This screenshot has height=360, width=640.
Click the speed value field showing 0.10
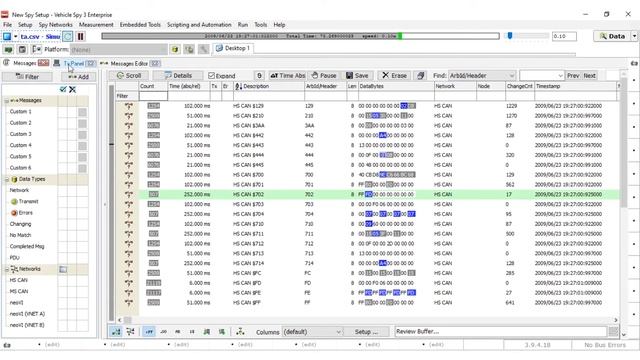[564, 36]
